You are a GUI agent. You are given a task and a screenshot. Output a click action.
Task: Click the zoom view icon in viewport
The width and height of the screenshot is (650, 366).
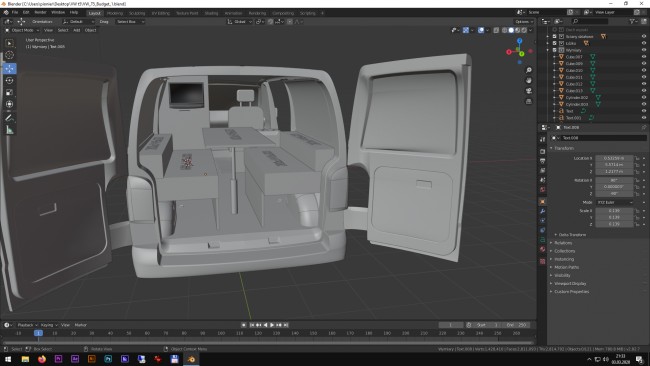point(529,70)
